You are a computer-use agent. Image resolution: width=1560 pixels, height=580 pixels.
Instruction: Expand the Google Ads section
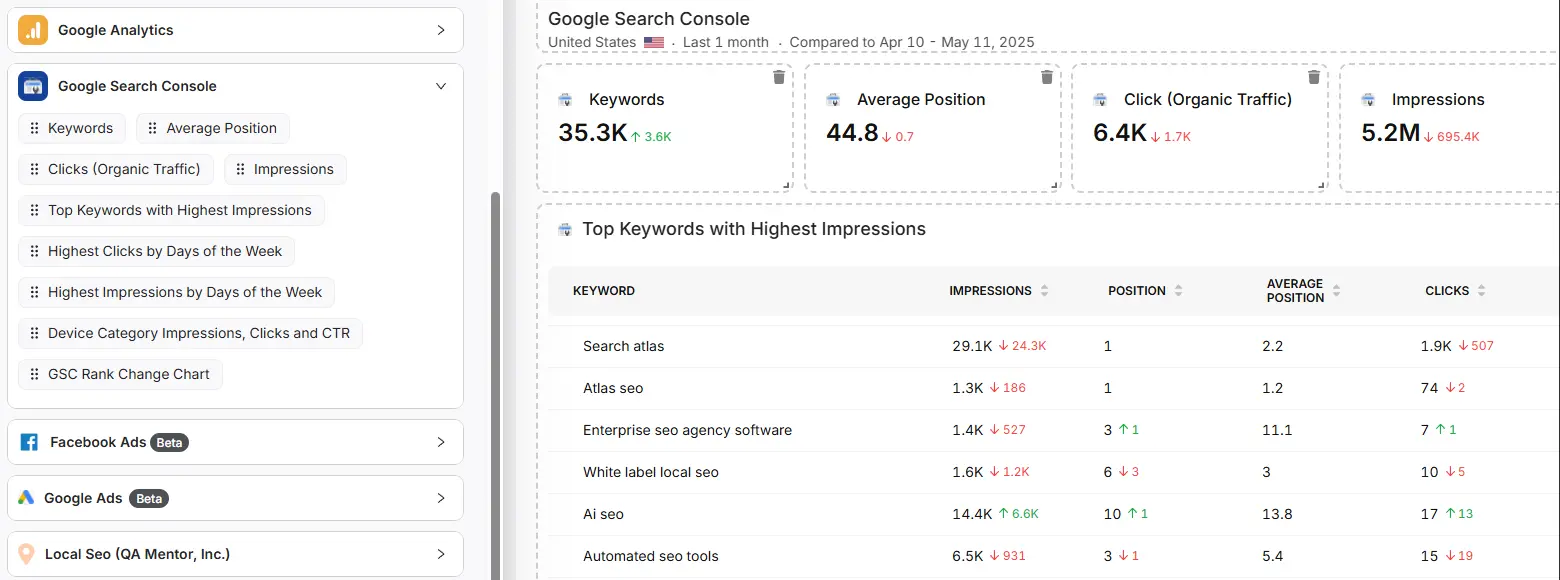click(x=441, y=498)
